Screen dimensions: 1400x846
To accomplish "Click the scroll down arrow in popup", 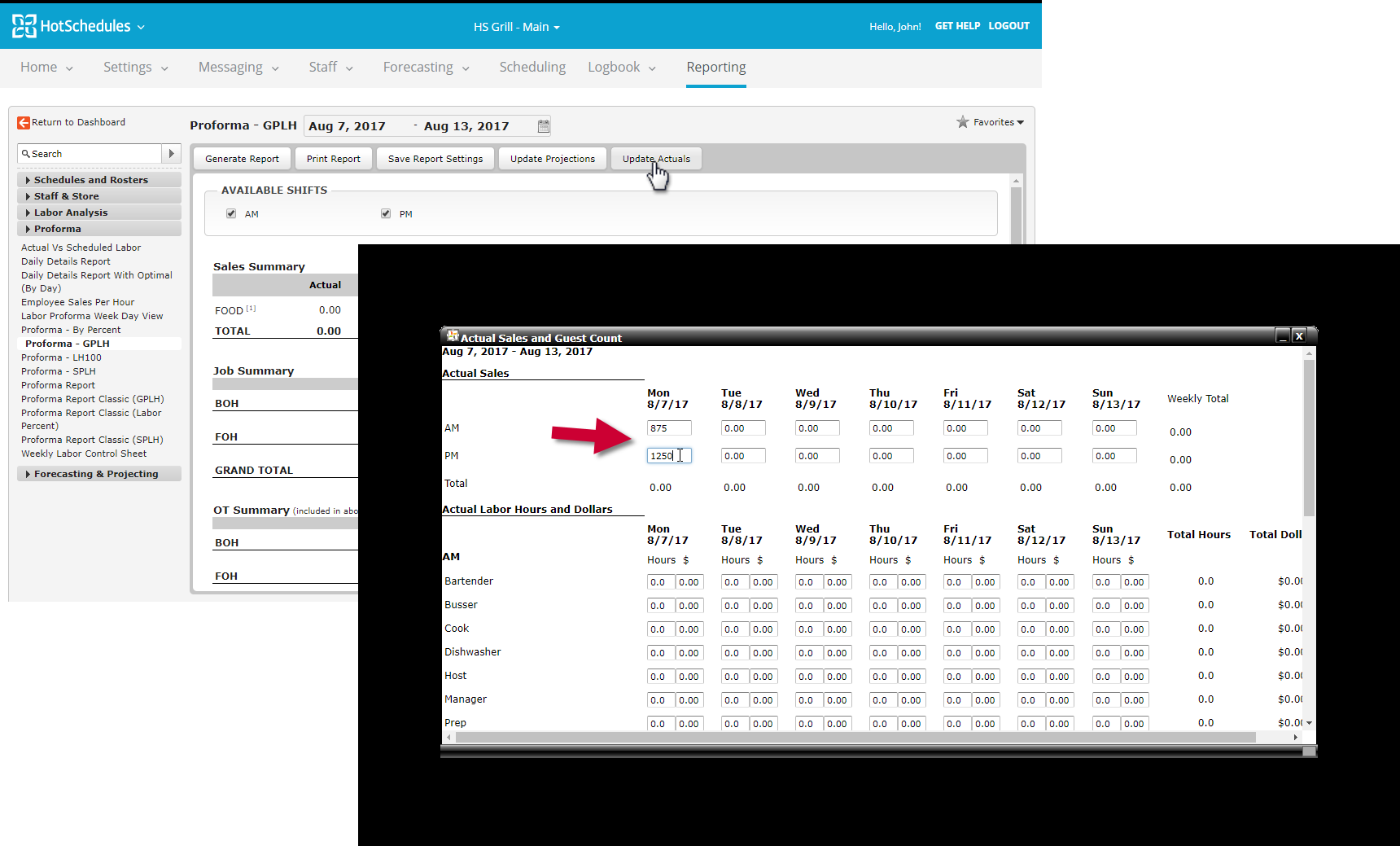I will (x=1309, y=723).
